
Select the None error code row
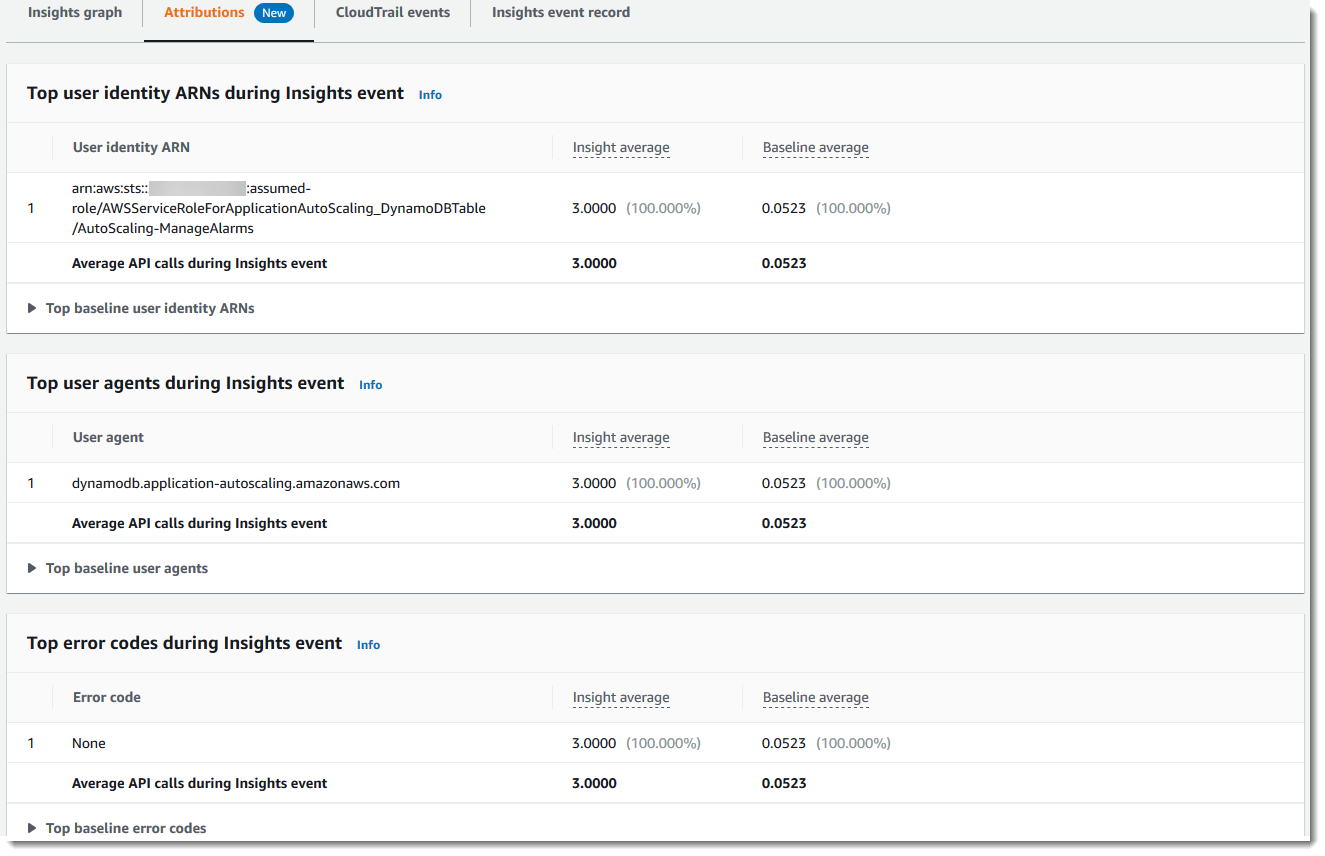[89, 743]
